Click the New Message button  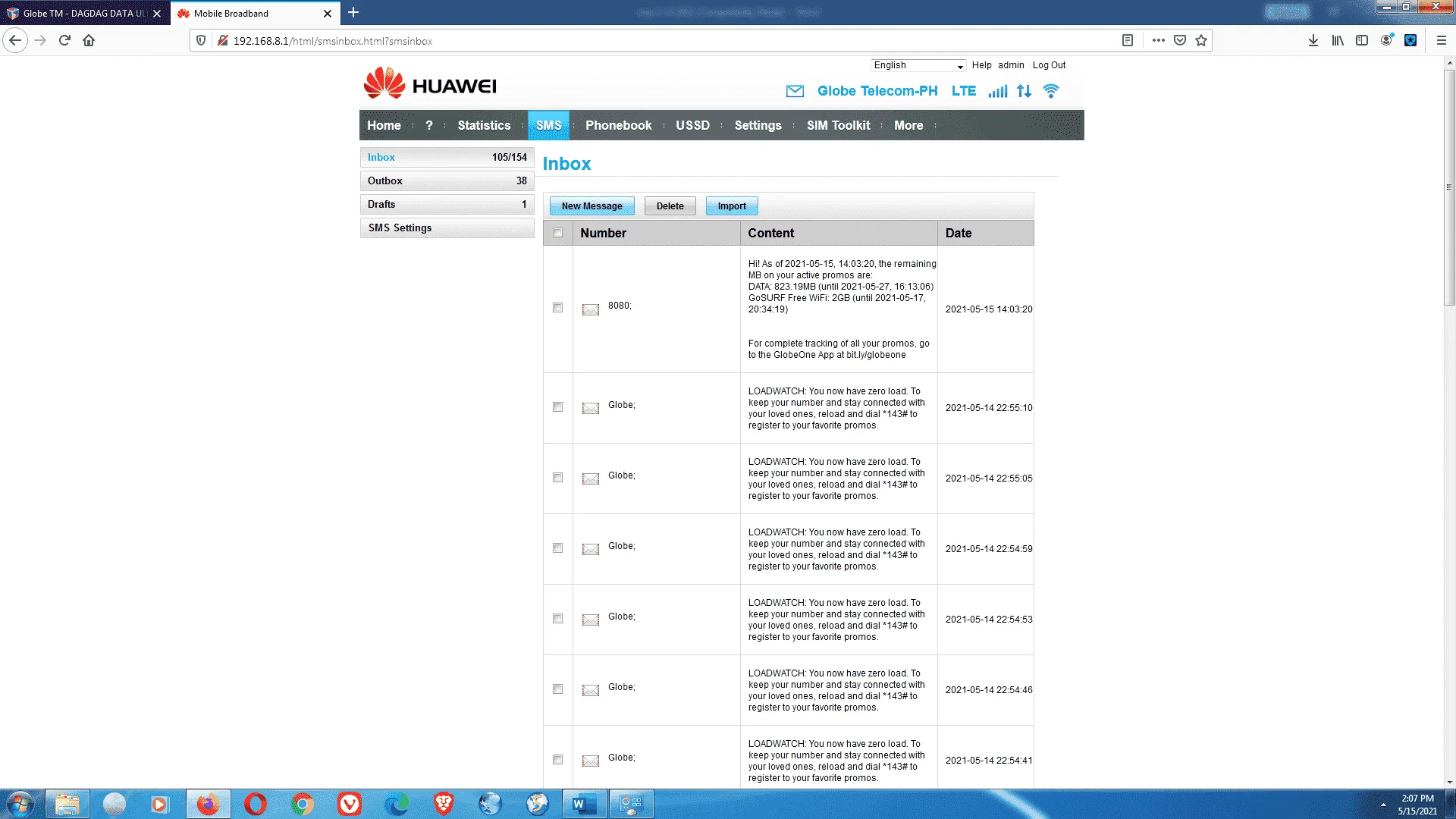[591, 206]
